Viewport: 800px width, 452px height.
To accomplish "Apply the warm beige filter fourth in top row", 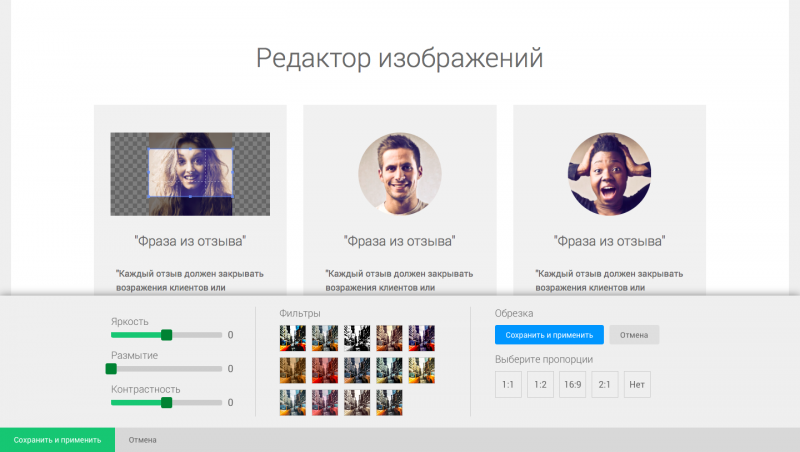I will pos(389,337).
